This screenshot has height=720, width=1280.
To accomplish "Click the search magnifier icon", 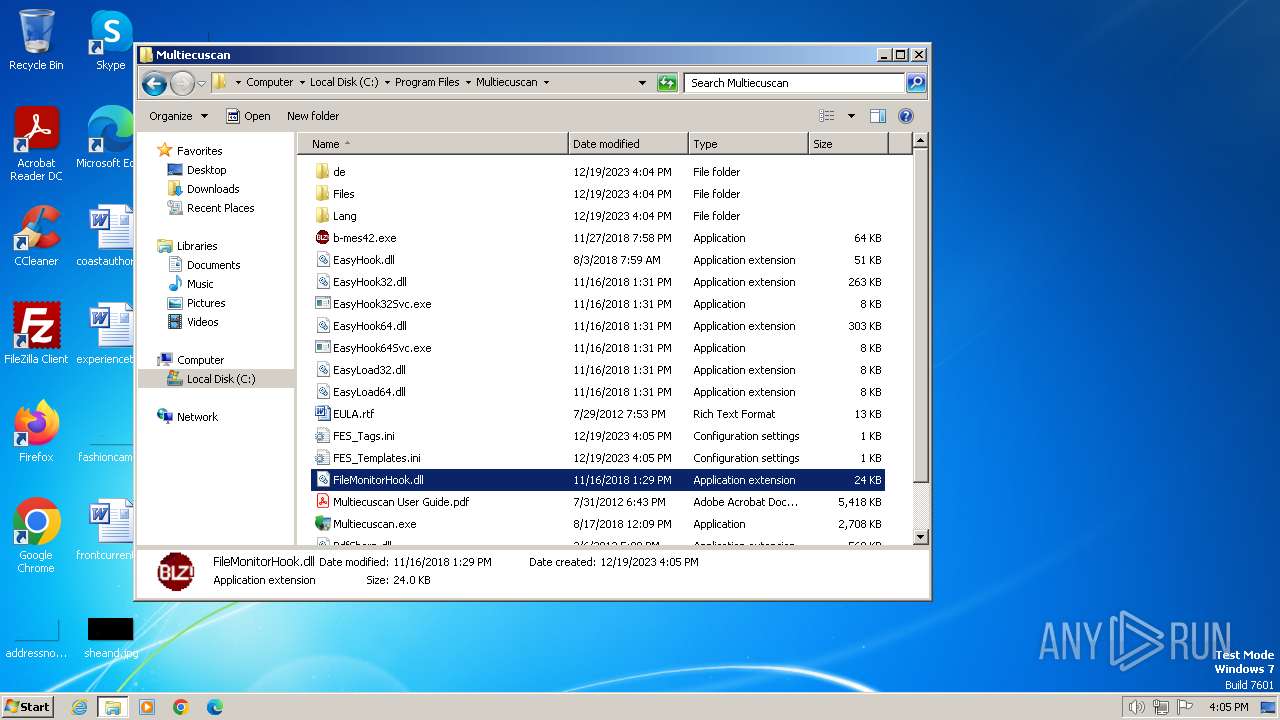I will [x=916, y=83].
